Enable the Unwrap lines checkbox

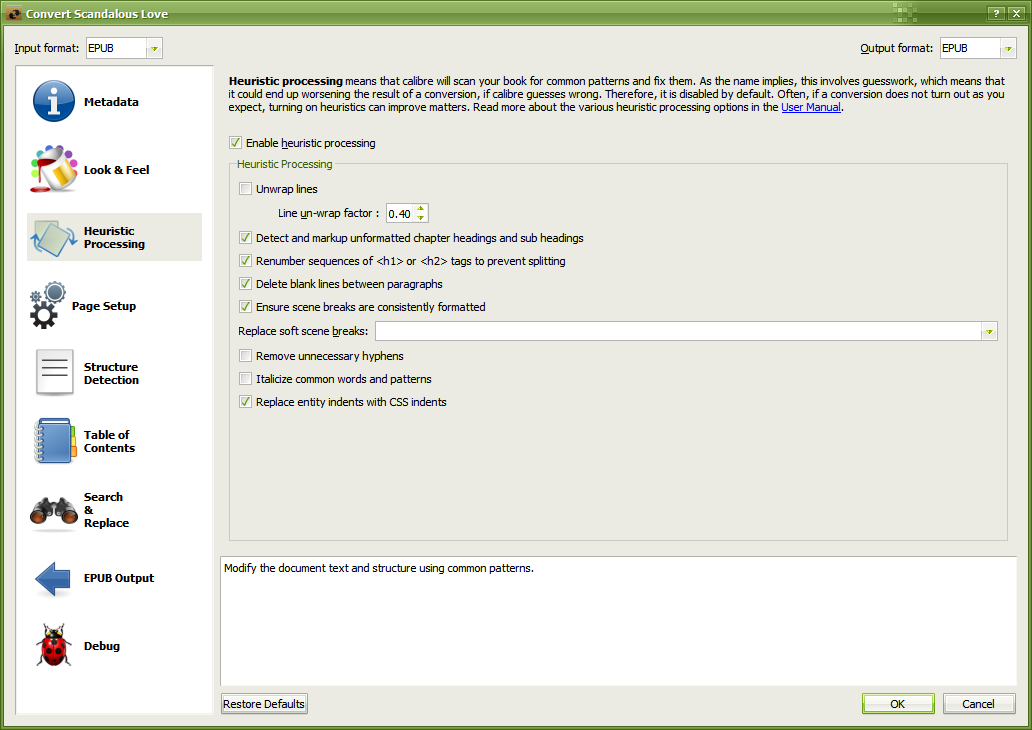(246, 189)
